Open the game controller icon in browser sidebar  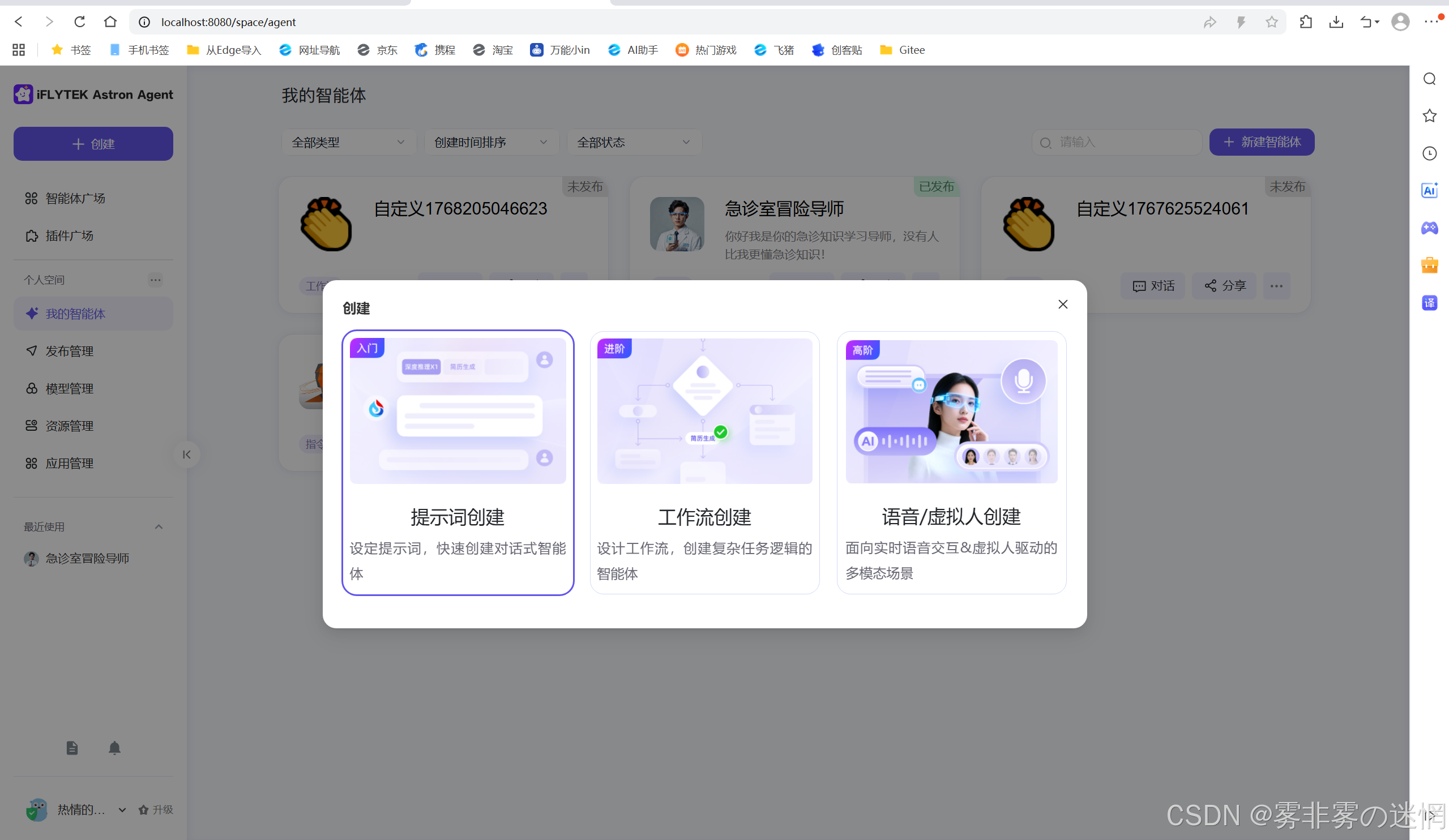pos(1429,228)
